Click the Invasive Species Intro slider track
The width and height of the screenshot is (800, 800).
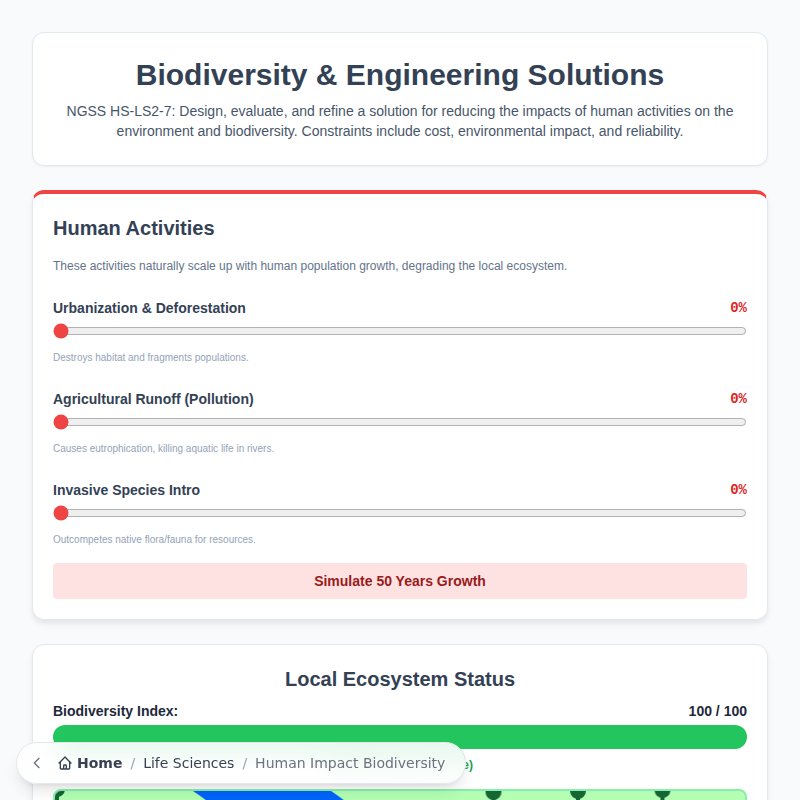[400, 512]
